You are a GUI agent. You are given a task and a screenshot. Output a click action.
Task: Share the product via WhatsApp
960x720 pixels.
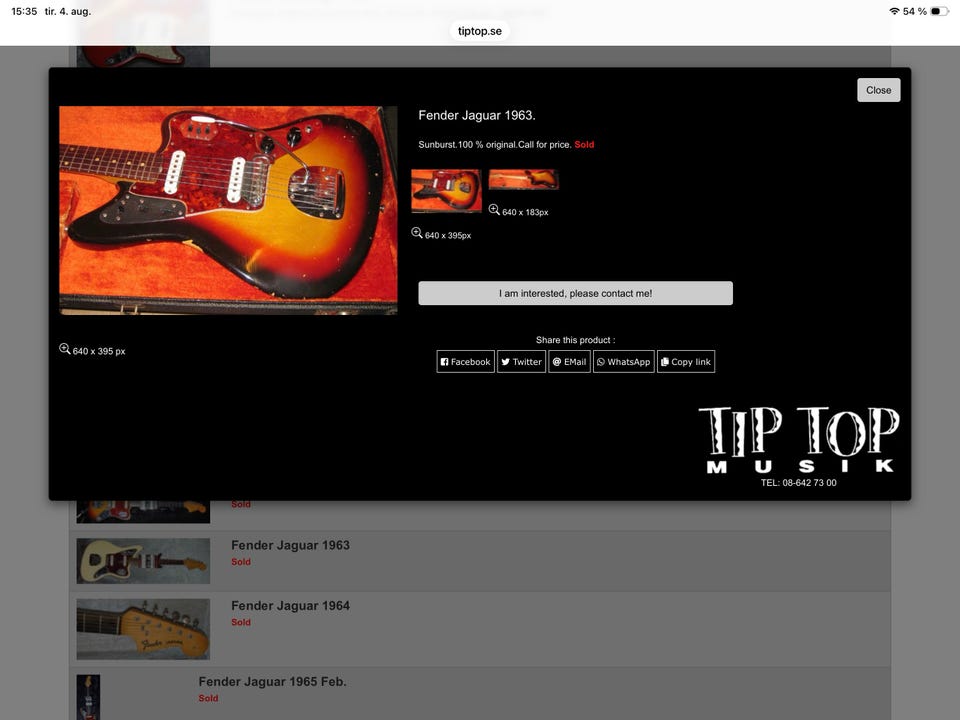pyautogui.click(x=623, y=361)
